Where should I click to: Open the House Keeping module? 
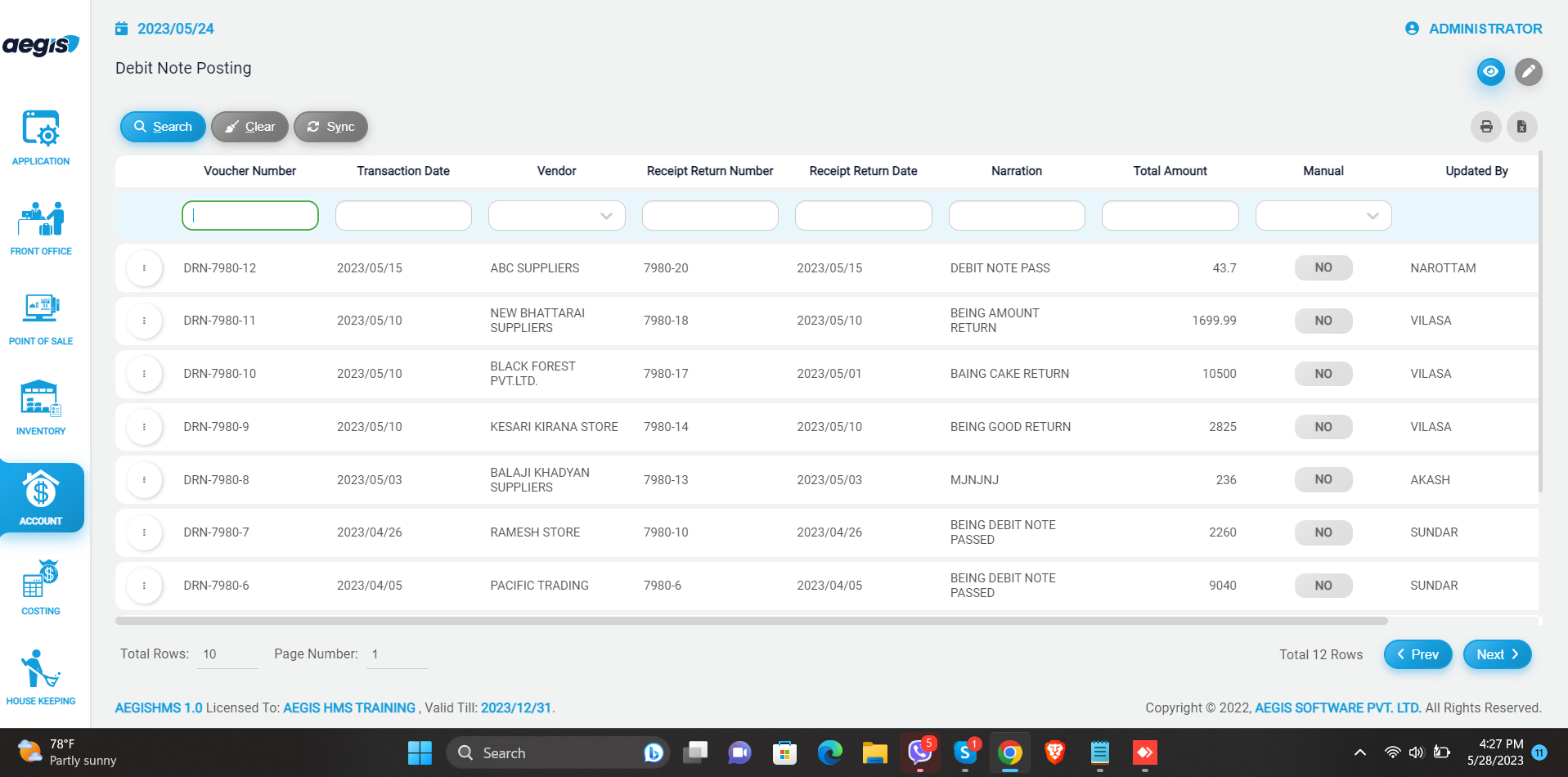click(41, 677)
